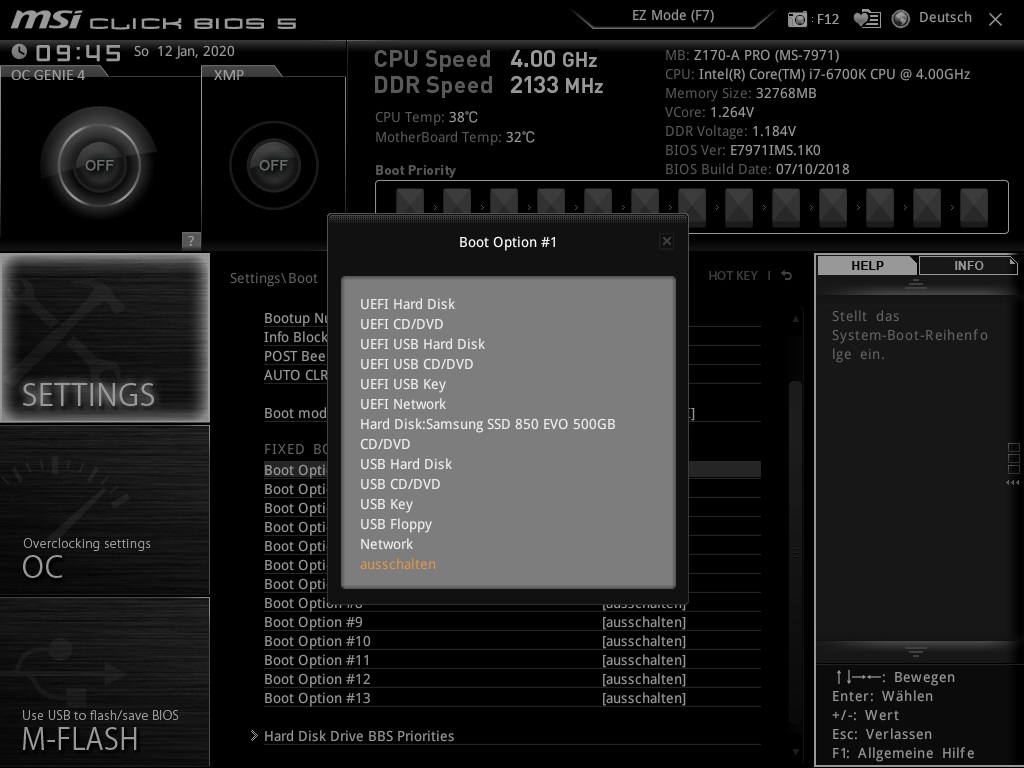Select UEFI CD/DVD option
Image resolution: width=1024 pixels, height=768 pixels.
402,325
